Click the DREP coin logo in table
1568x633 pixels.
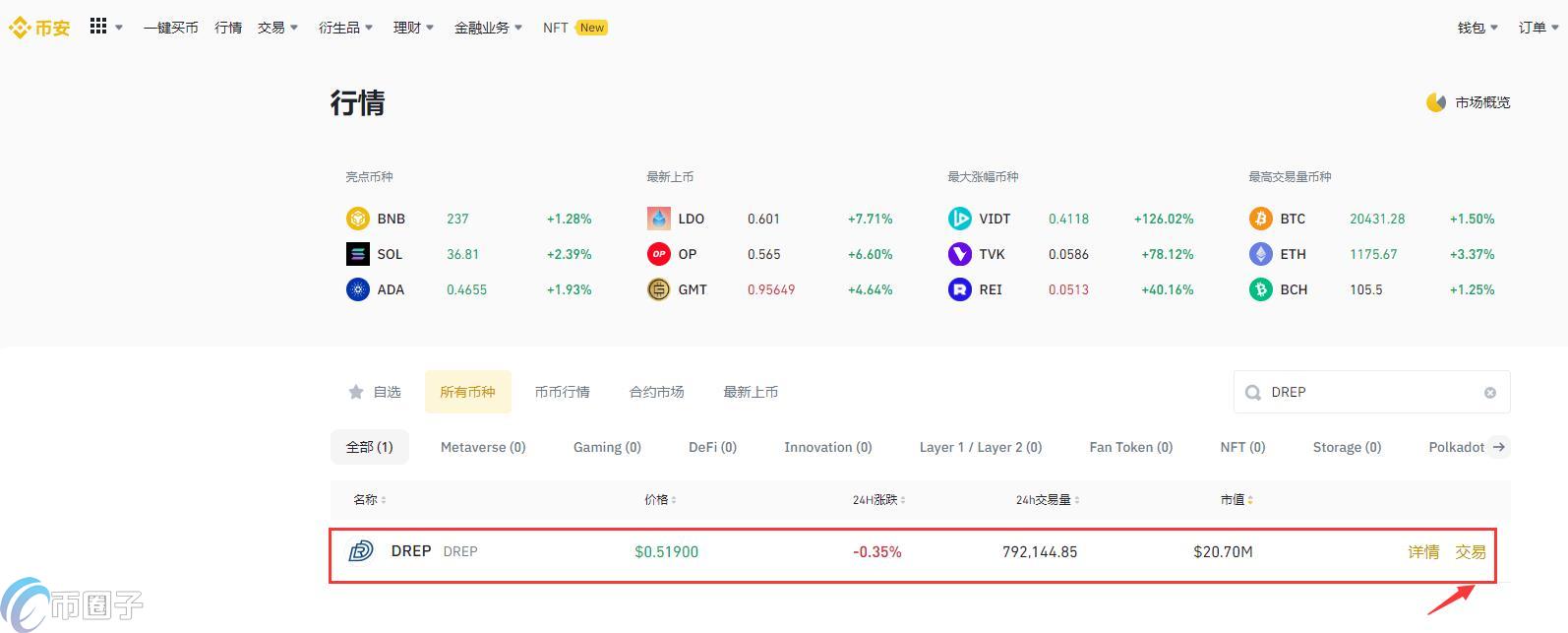[x=361, y=551]
